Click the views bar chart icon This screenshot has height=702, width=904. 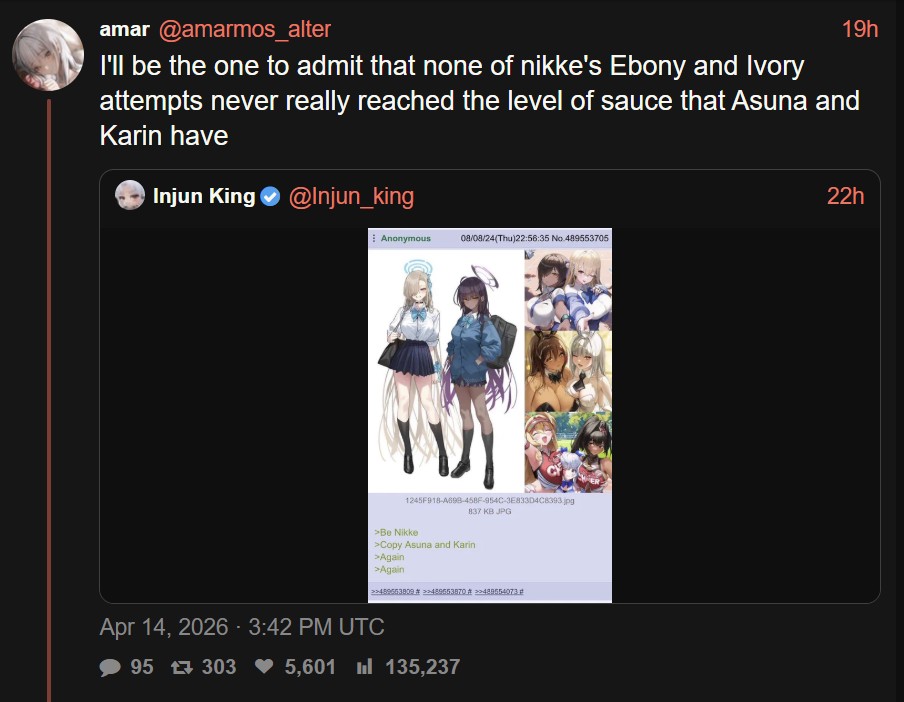[364, 667]
